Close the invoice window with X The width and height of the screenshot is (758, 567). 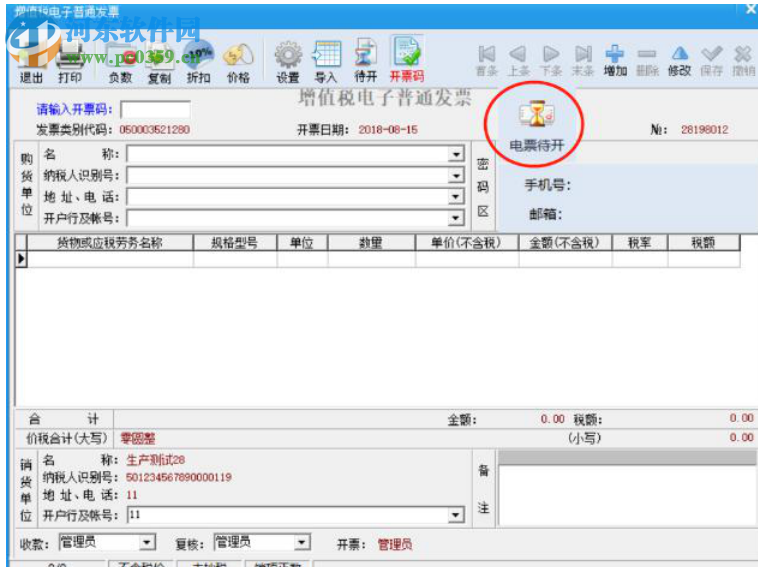[x=751, y=9]
